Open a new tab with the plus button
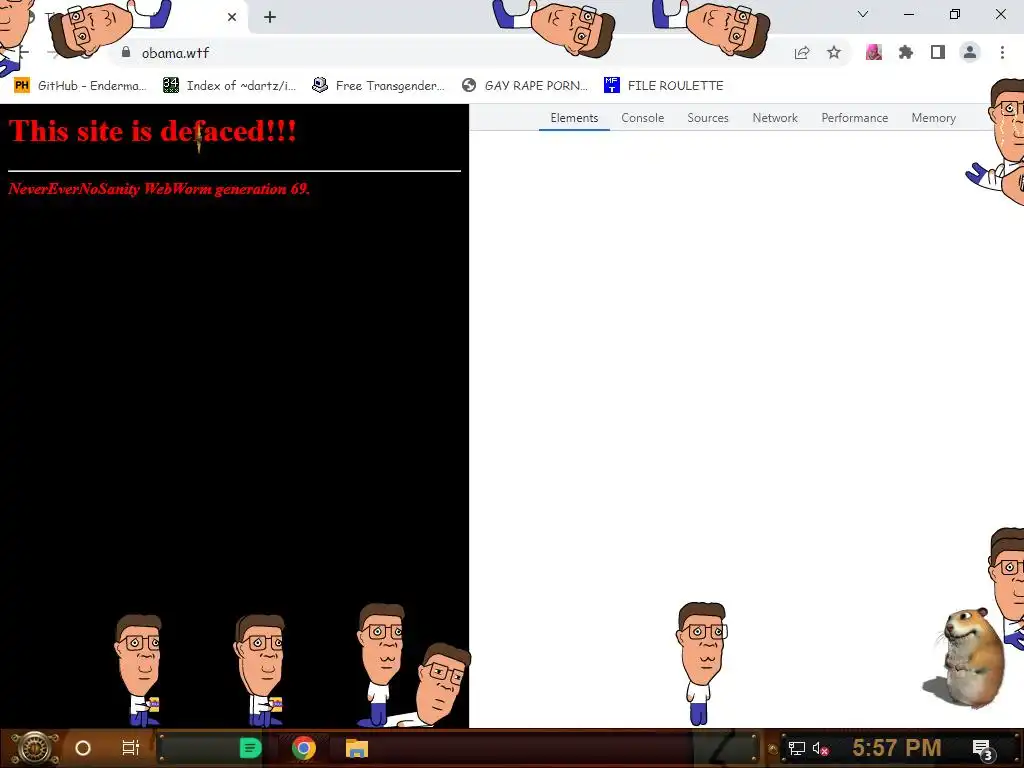1024x768 pixels. pyautogui.click(x=270, y=17)
